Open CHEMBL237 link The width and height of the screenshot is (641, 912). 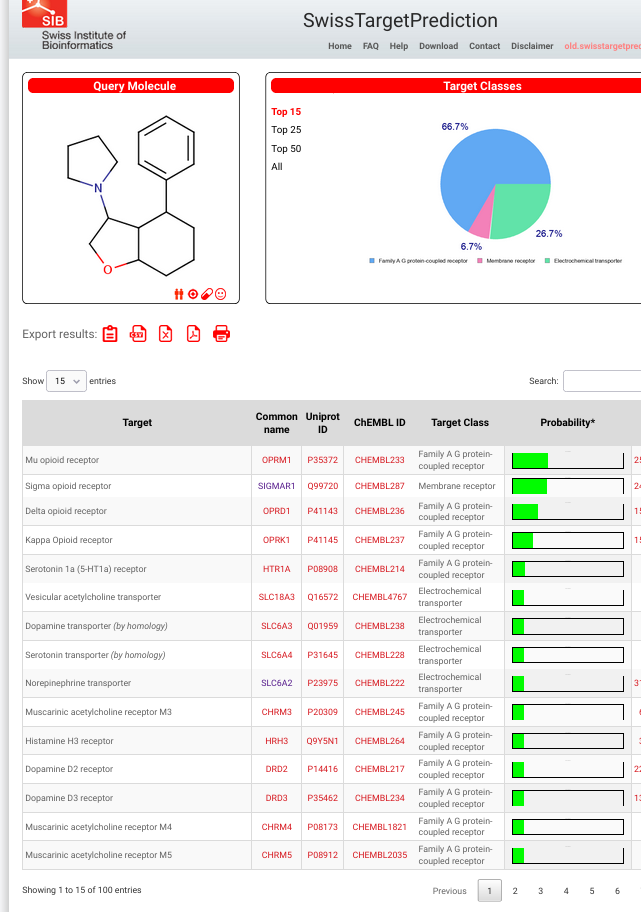click(x=379, y=540)
